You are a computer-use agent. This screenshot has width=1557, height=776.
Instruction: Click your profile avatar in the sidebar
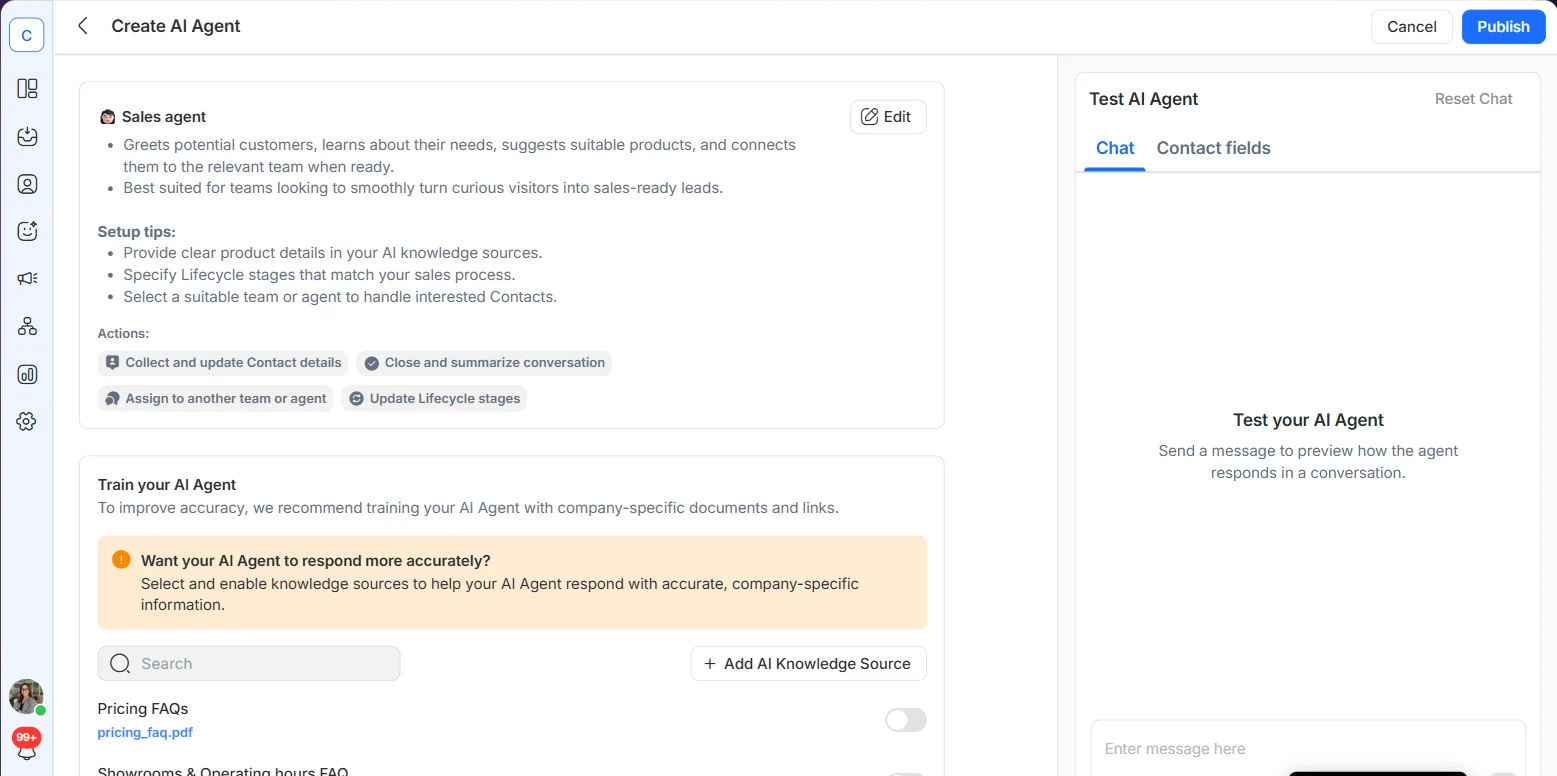26,696
